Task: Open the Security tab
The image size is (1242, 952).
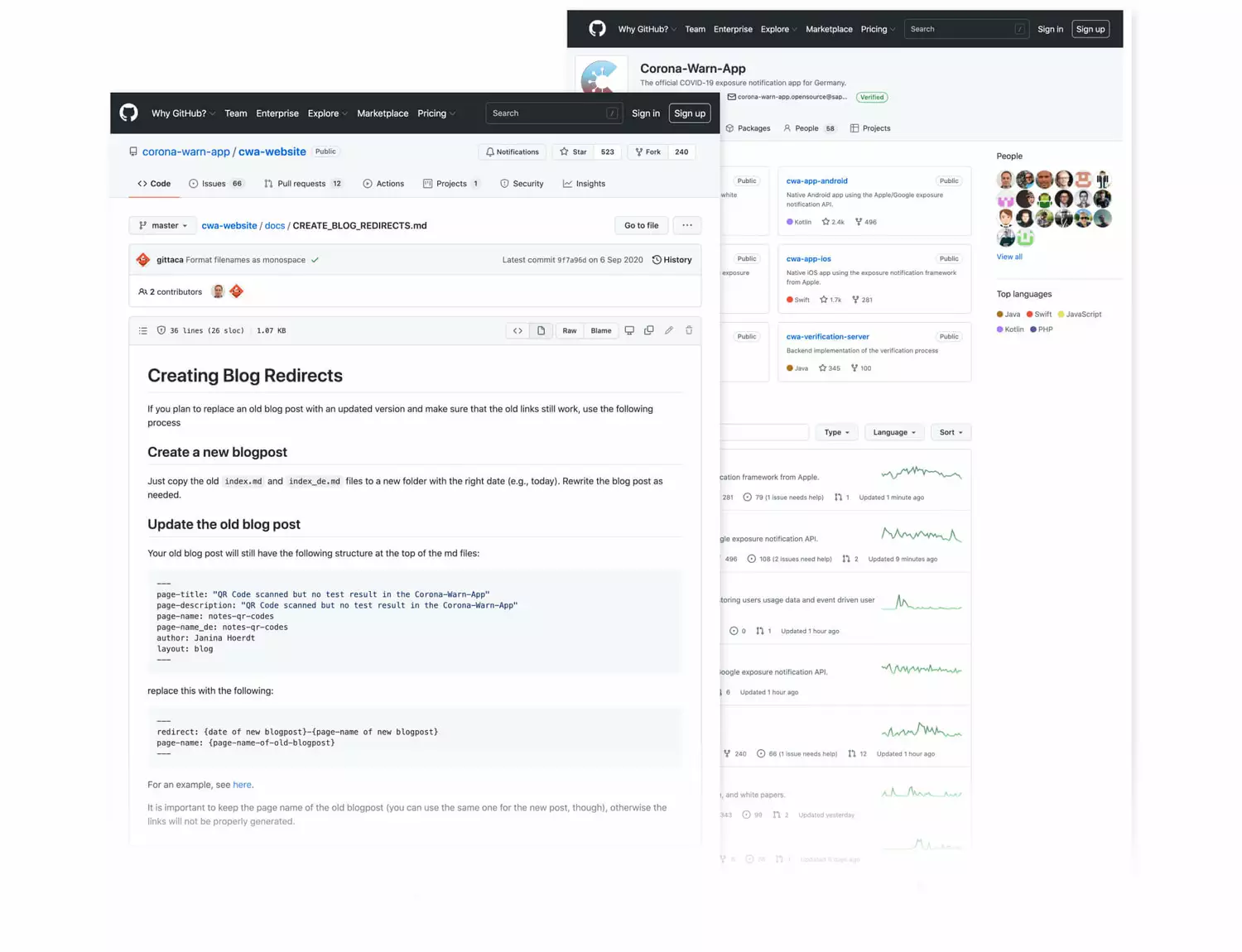Action: point(522,184)
